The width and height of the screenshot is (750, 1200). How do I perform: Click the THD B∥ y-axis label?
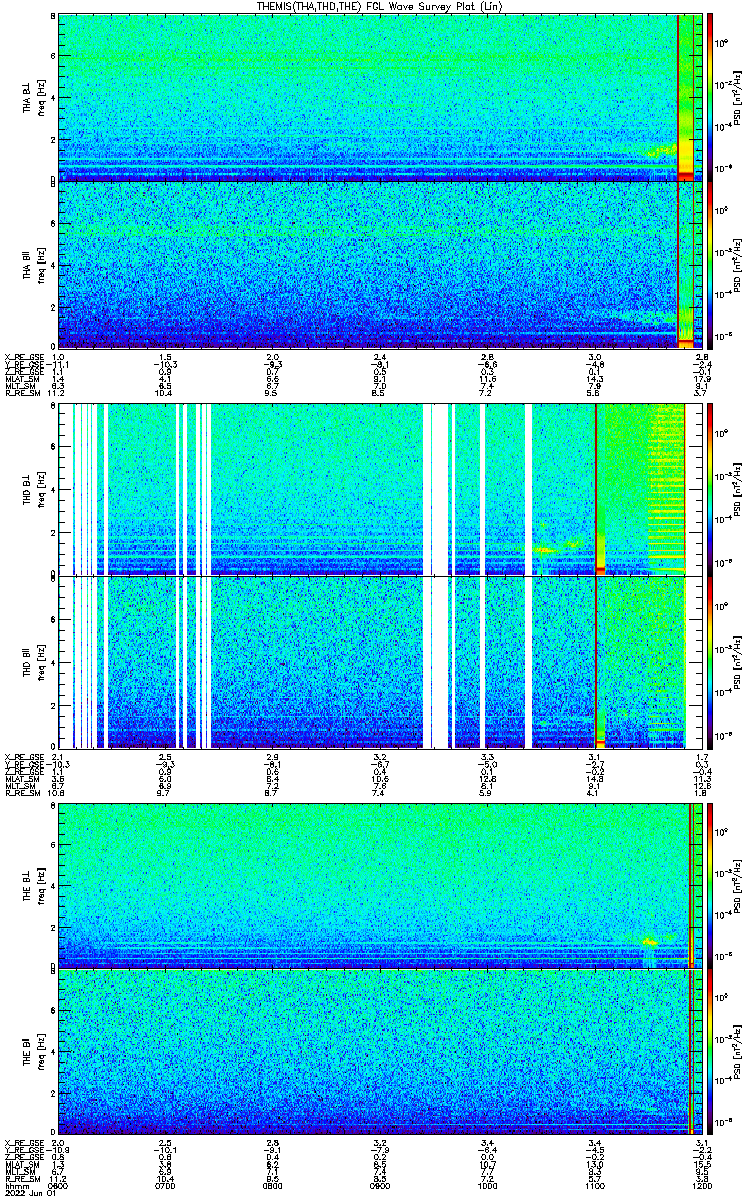28,661
